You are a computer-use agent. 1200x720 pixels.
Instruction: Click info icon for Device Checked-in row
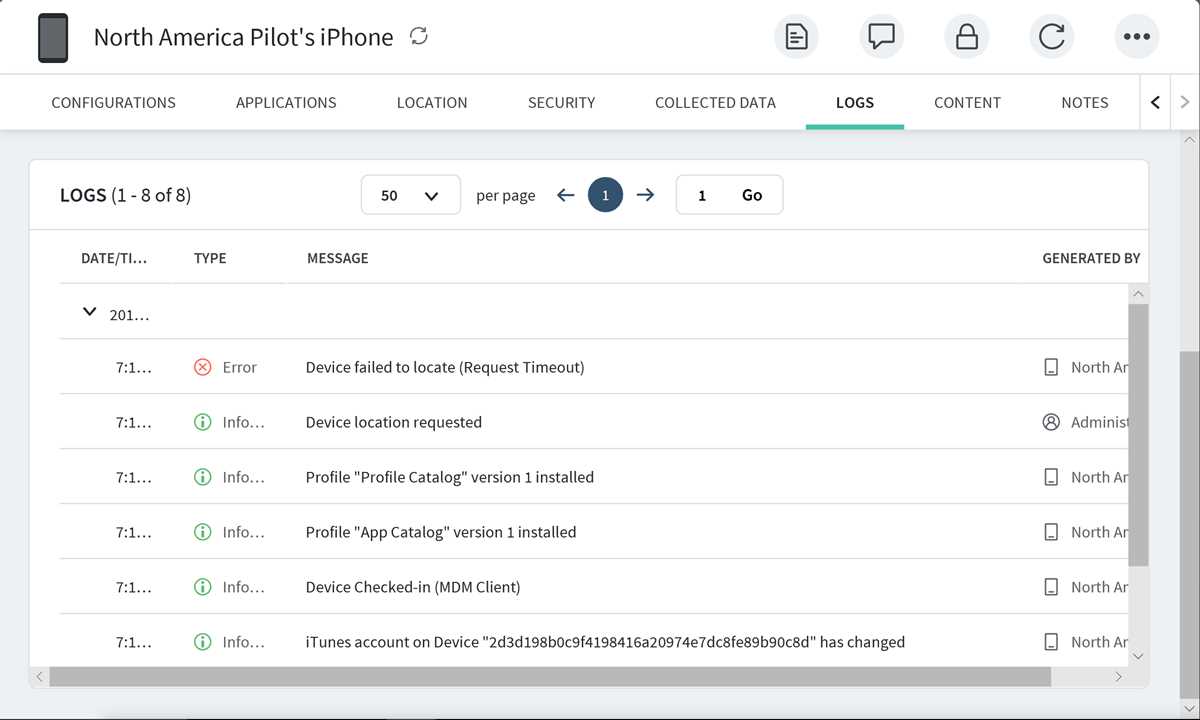pyautogui.click(x=202, y=587)
